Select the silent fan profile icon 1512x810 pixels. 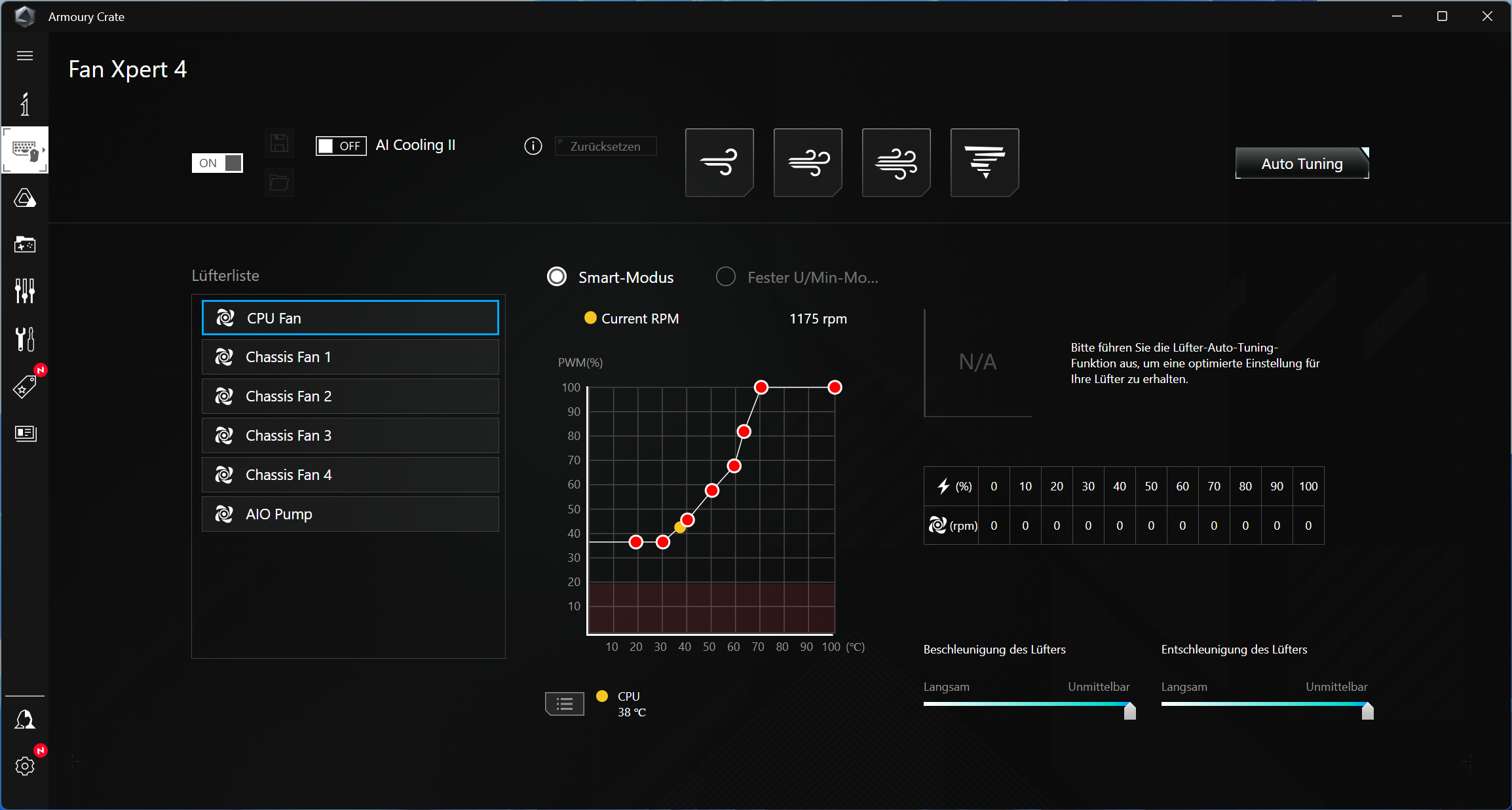coord(719,162)
